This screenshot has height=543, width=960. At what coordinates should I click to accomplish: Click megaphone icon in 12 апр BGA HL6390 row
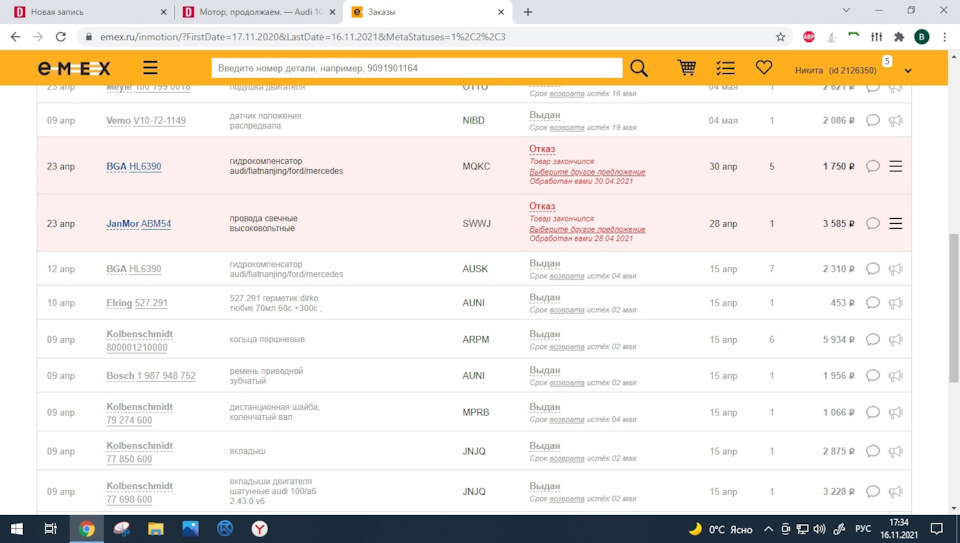coord(896,269)
